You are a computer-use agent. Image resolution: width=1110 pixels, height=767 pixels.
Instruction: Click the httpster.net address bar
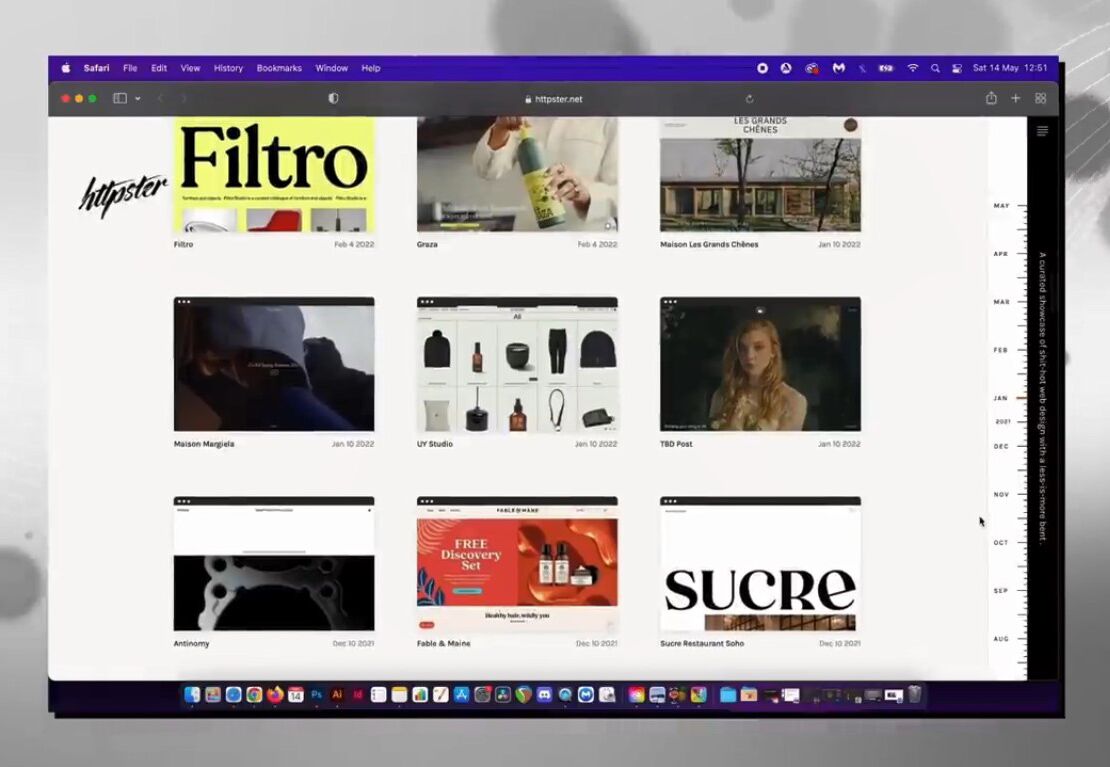click(x=556, y=99)
